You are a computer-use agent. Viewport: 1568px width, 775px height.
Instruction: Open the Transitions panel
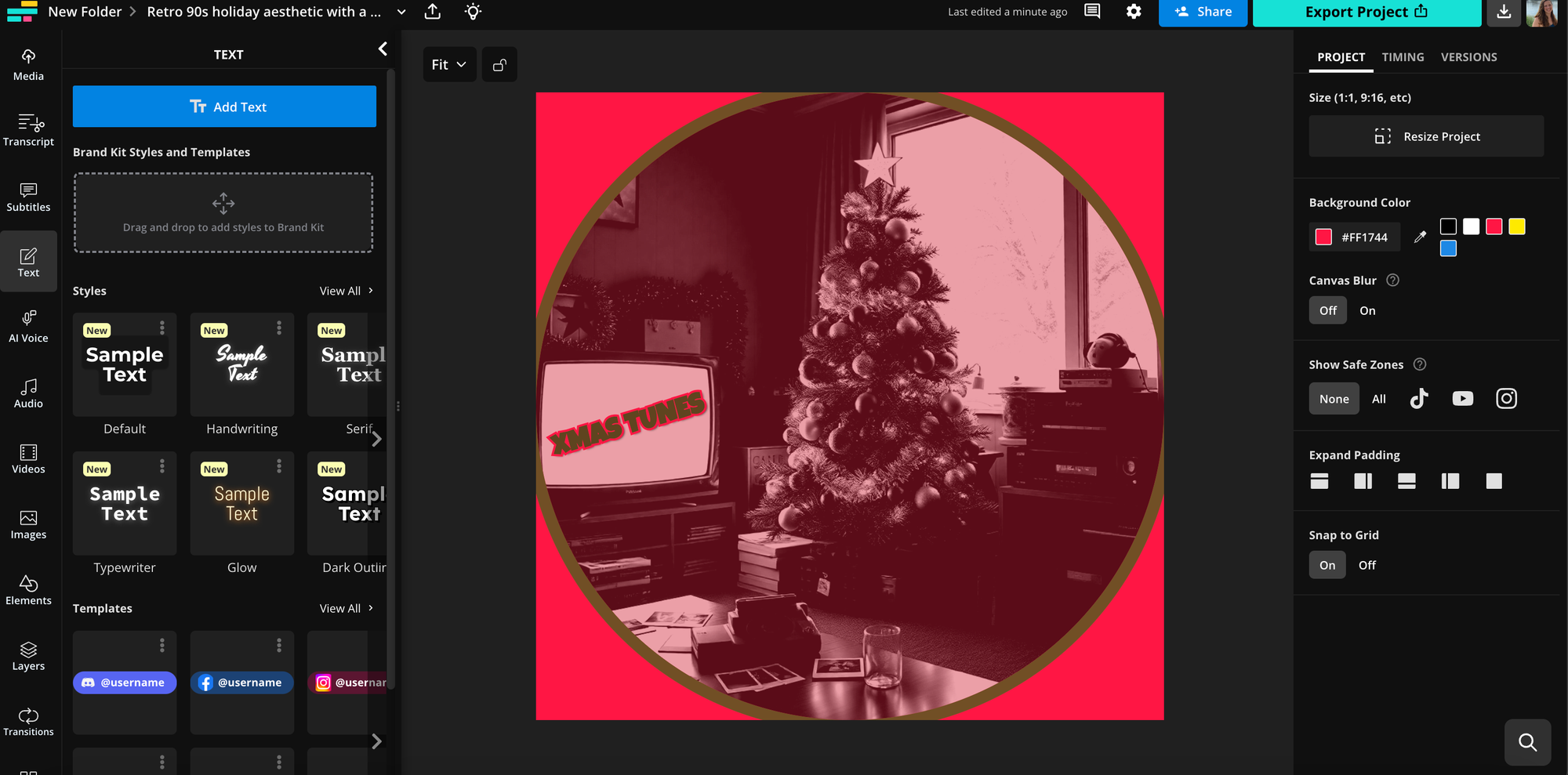click(28, 720)
